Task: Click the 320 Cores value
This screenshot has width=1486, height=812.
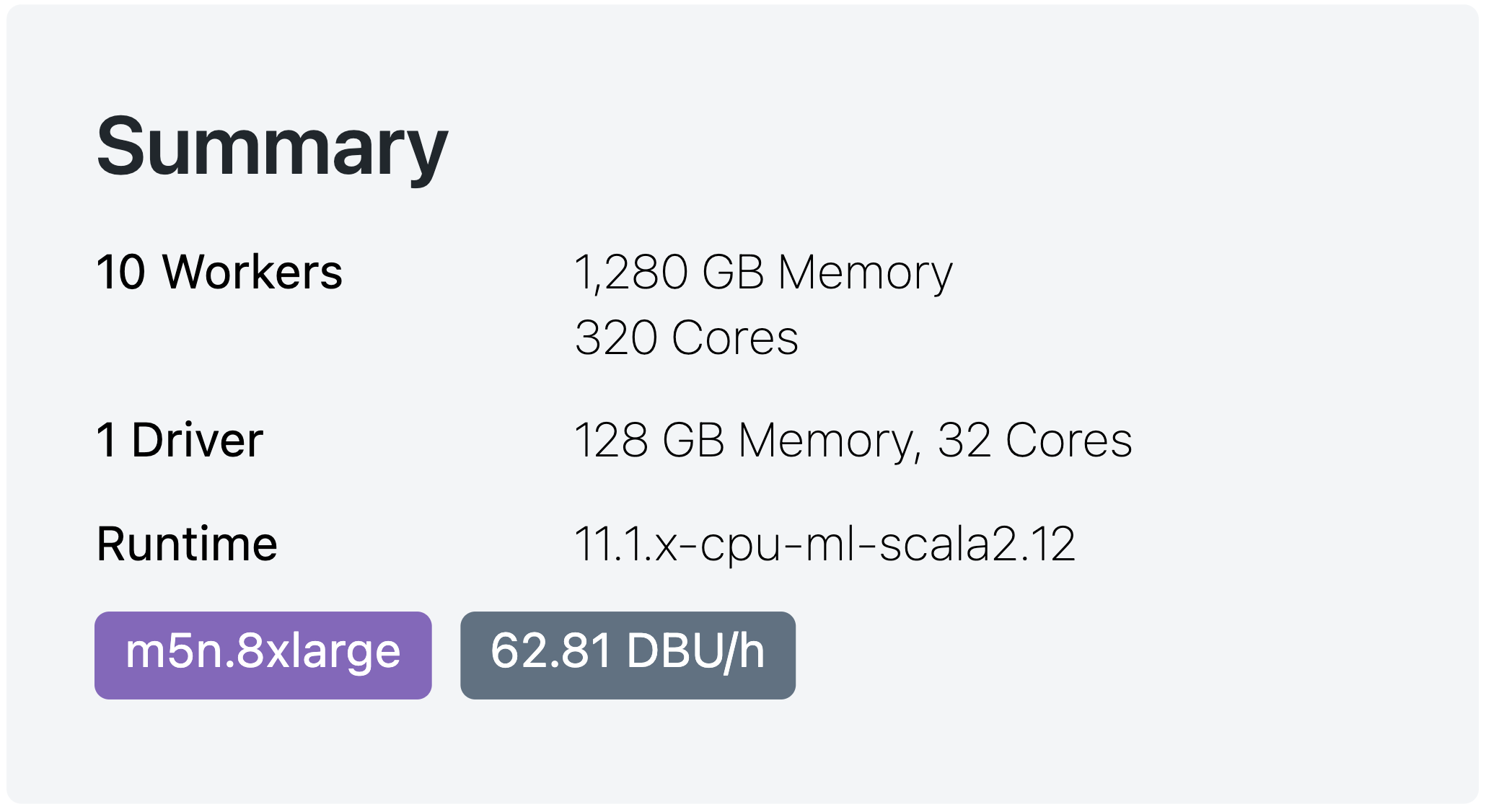Action: [687, 337]
